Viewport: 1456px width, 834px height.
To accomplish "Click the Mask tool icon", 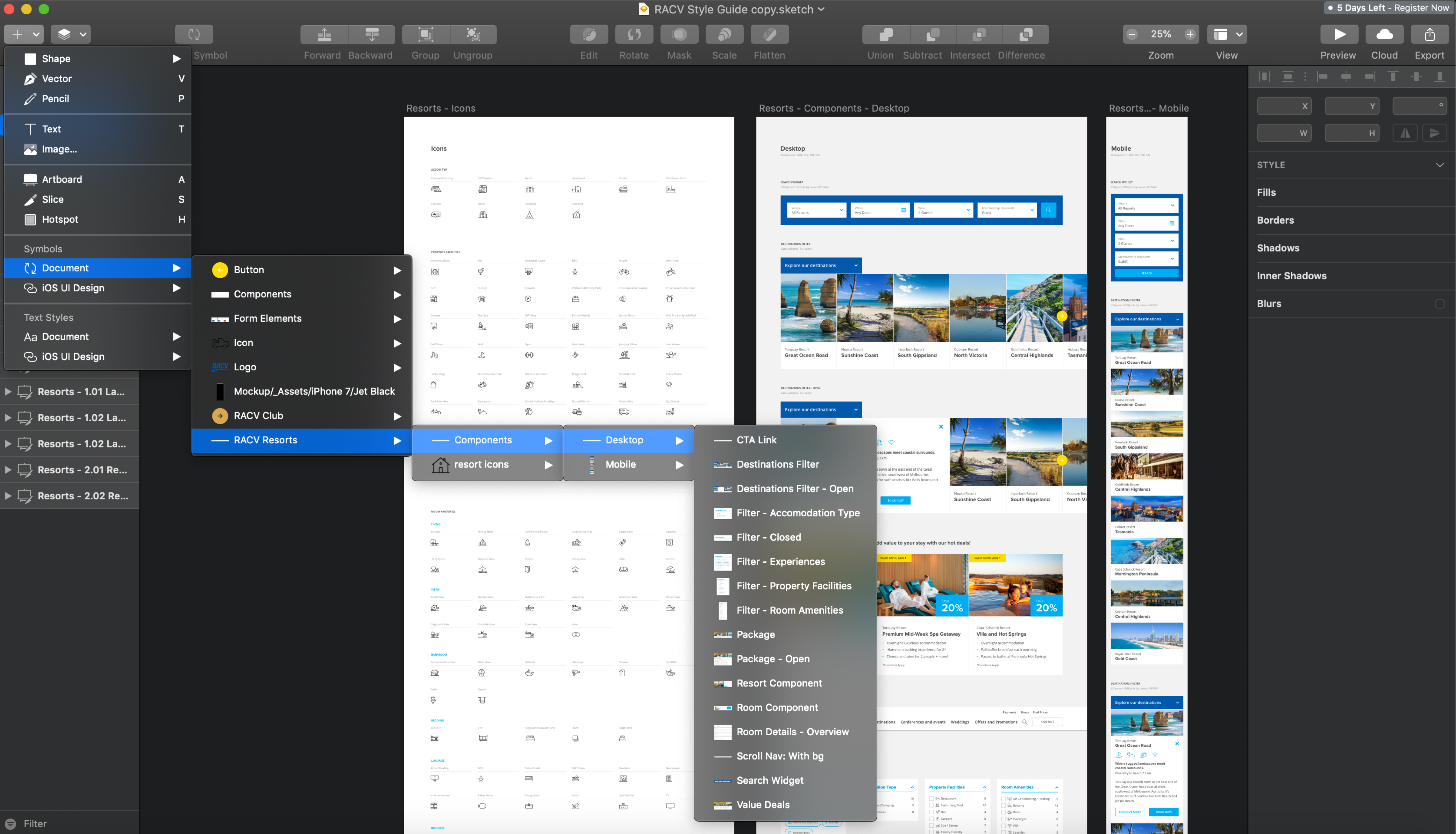I will 679,34.
